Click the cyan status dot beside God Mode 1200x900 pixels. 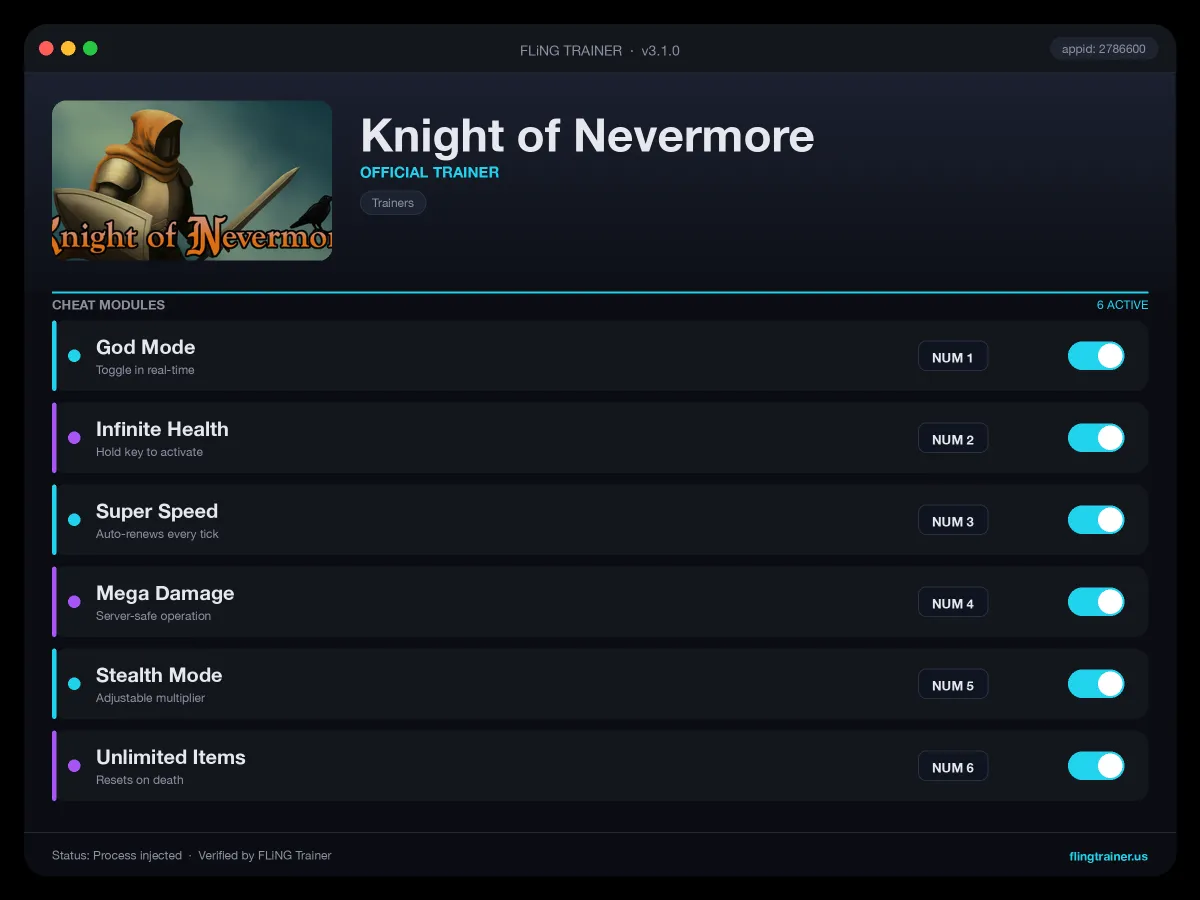pyautogui.click(x=74, y=356)
